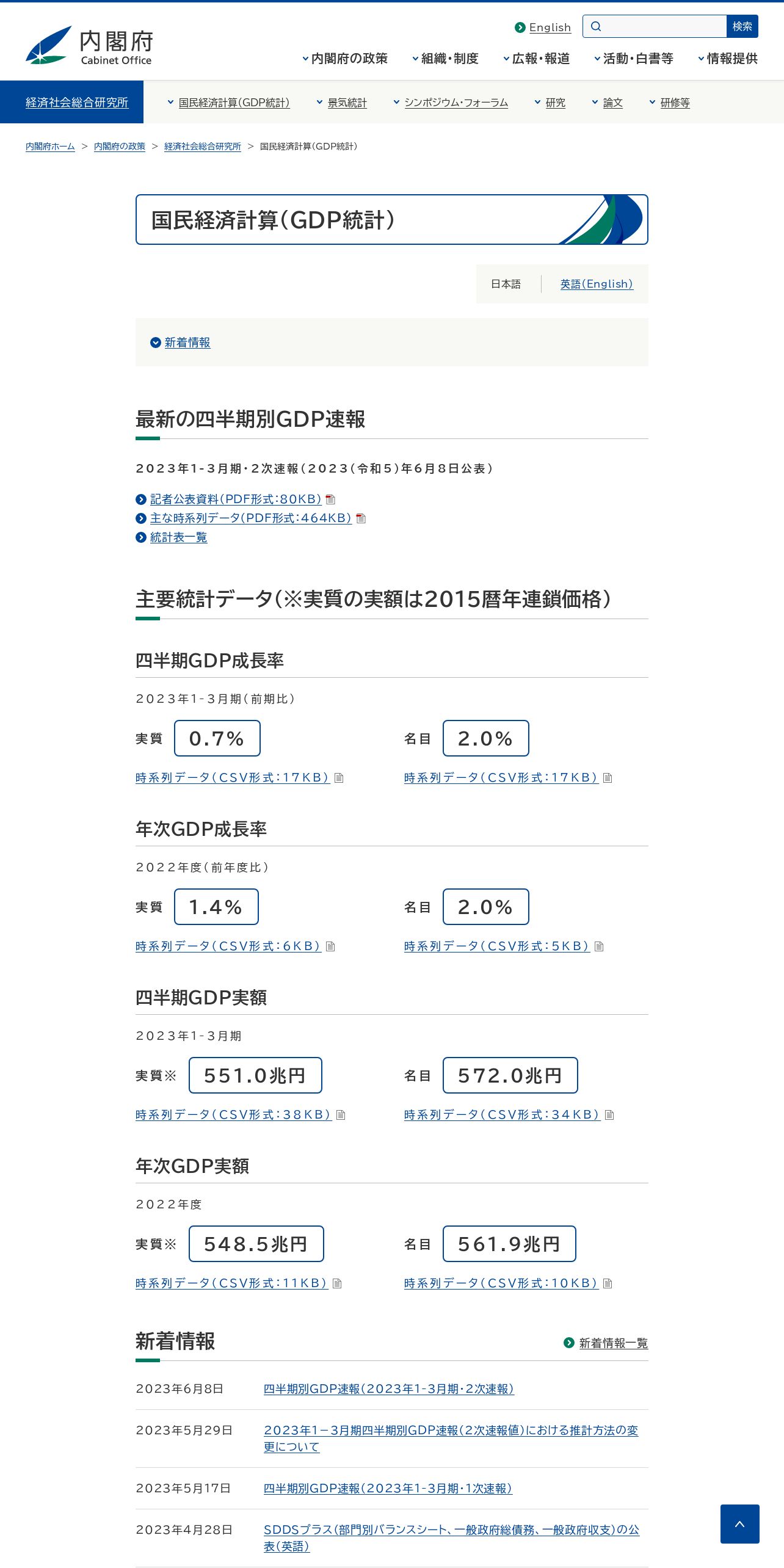Expand the 景気統計 submenu
The image size is (784, 1568).
[342, 103]
